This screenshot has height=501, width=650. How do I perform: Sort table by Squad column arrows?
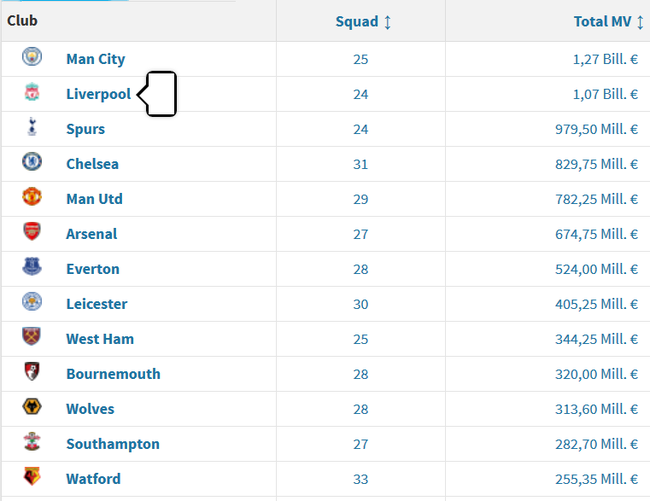pyautogui.click(x=388, y=22)
